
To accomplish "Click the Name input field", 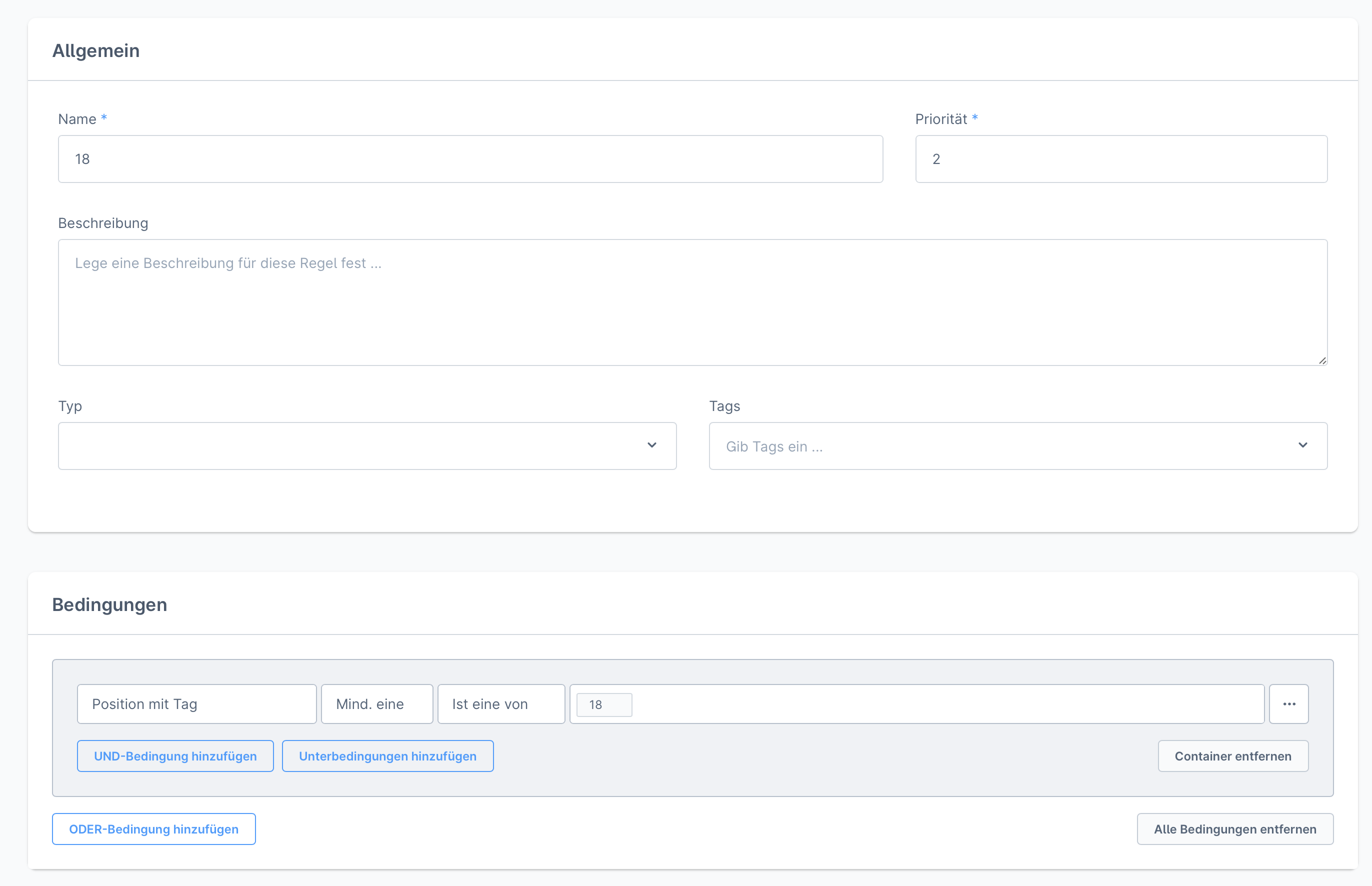I will [470, 159].
